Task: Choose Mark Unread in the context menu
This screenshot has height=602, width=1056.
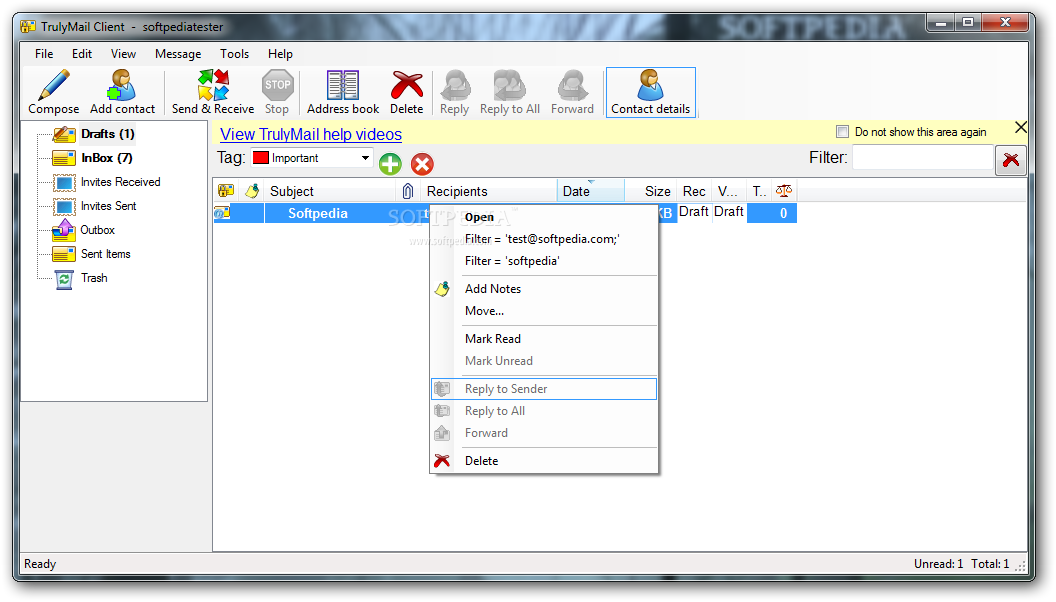Action: click(x=544, y=361)
